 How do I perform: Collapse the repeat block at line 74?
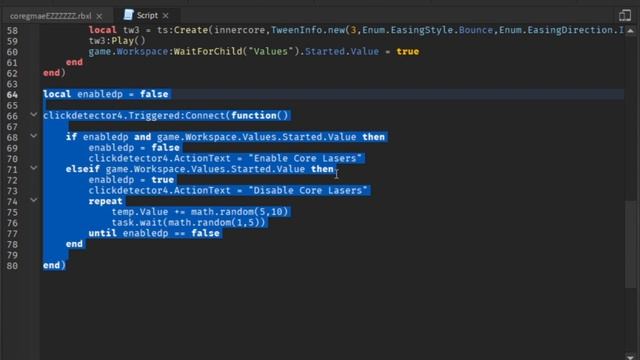pyautogui.click(x=34, y=200)
